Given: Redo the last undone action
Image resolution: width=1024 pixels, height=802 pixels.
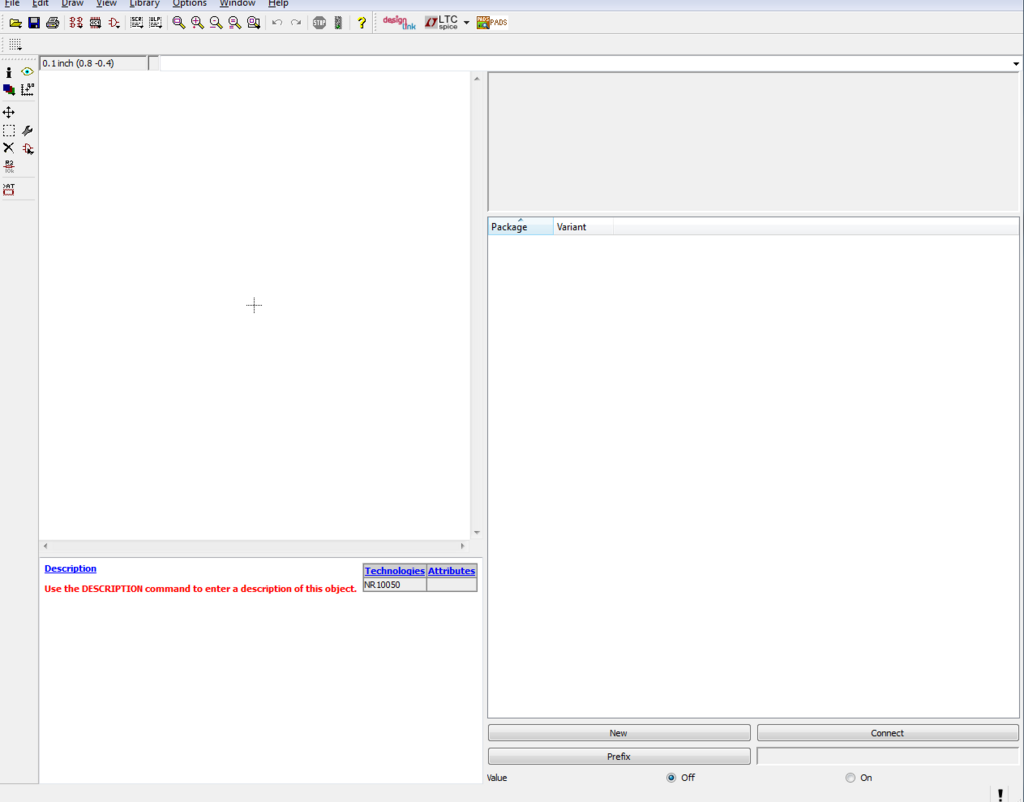Looking at the screenshot, I should point(296,23).
